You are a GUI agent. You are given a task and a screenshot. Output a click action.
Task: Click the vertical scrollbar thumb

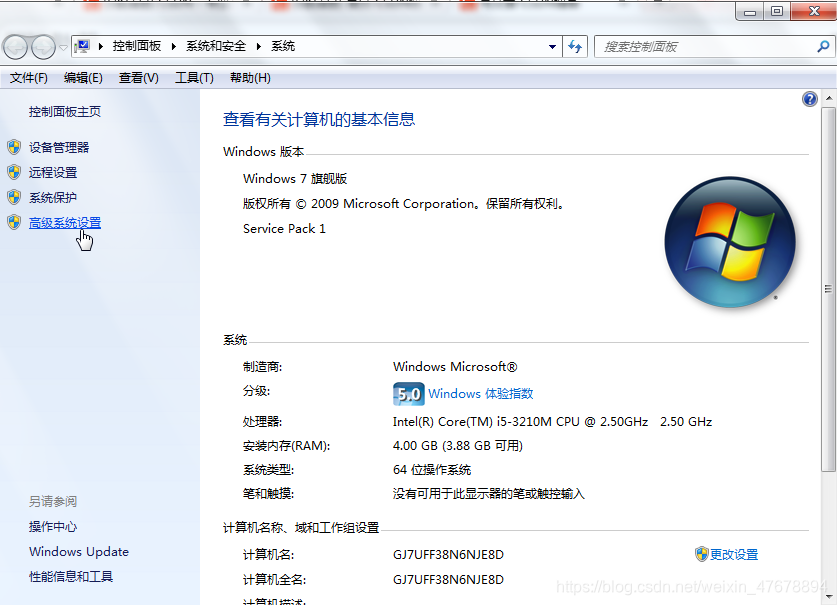coord(828,289)
